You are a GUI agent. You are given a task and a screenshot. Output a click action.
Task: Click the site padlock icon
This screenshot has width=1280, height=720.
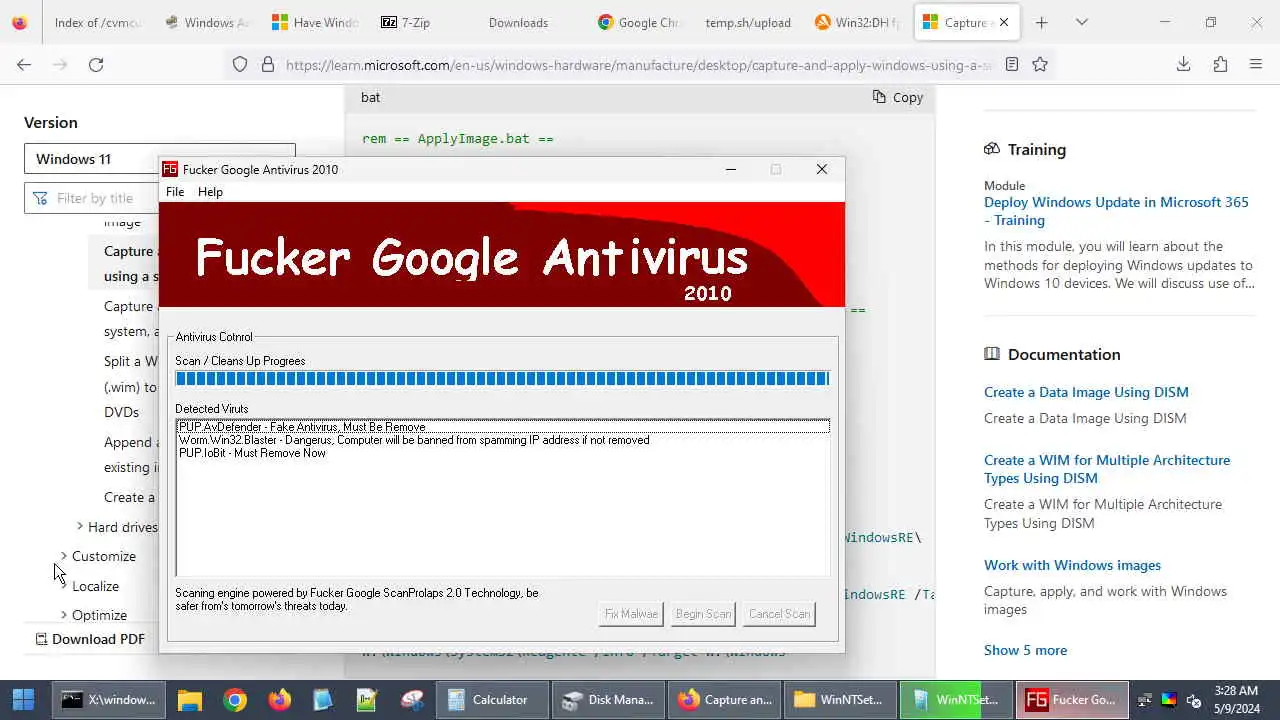click(x=268, y=64)
